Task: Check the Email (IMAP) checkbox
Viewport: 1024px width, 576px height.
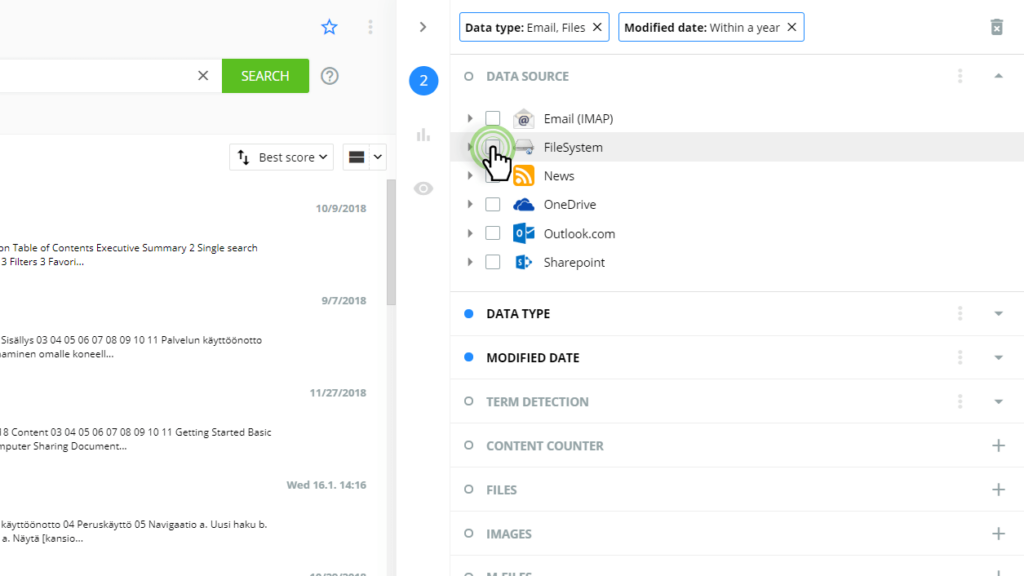Action: pos(492,118)
